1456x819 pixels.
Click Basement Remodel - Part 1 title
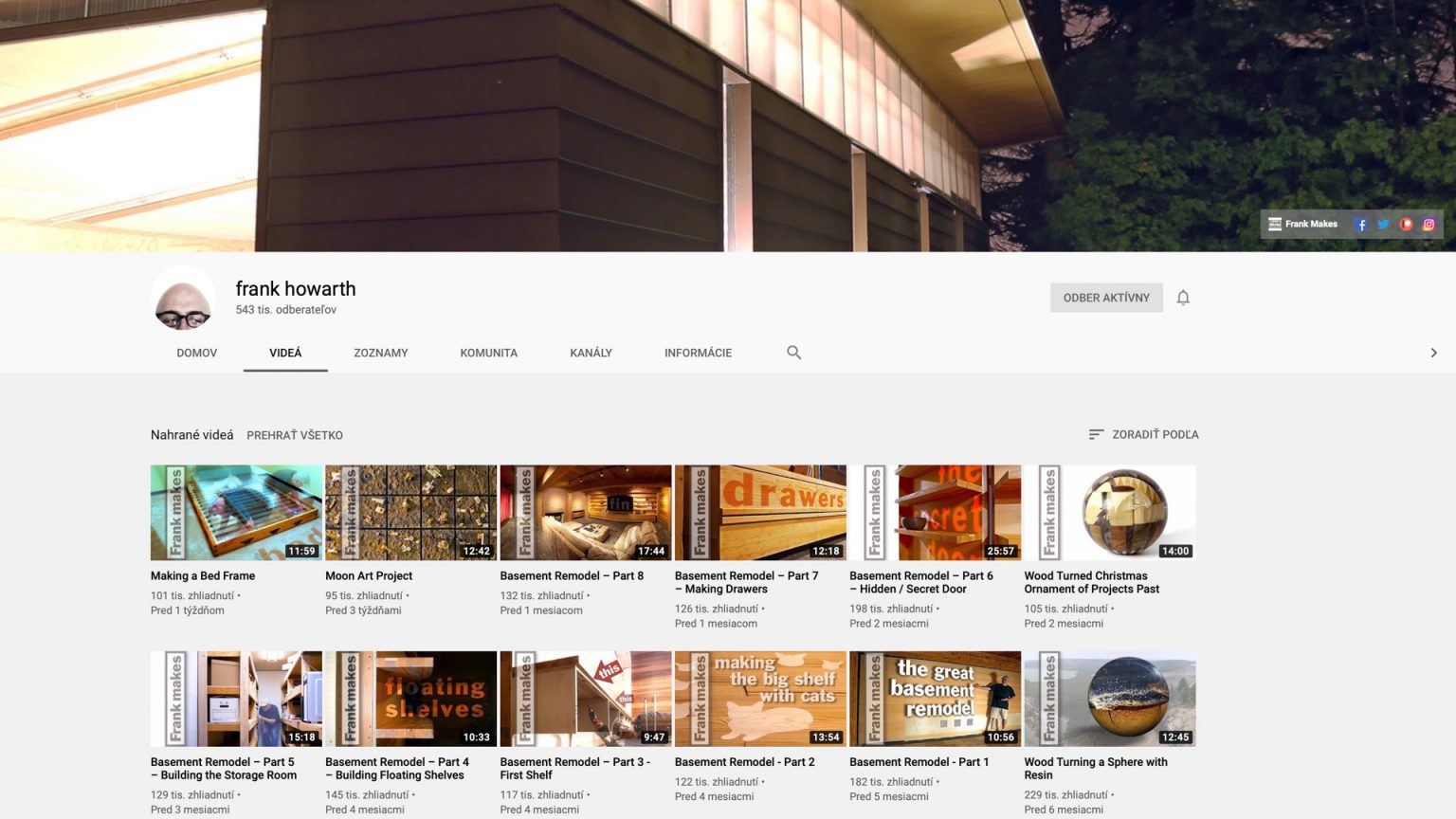[919, 762]
